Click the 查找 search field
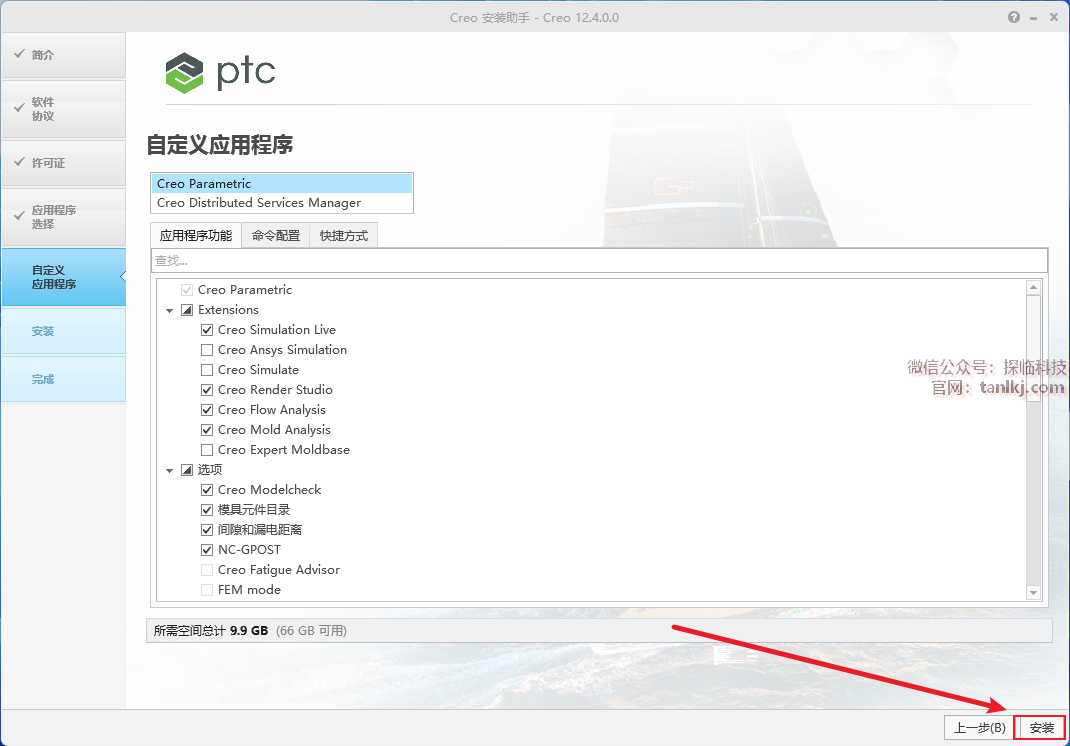Viewport: 1070px width, 746px height. click(599, 261)
